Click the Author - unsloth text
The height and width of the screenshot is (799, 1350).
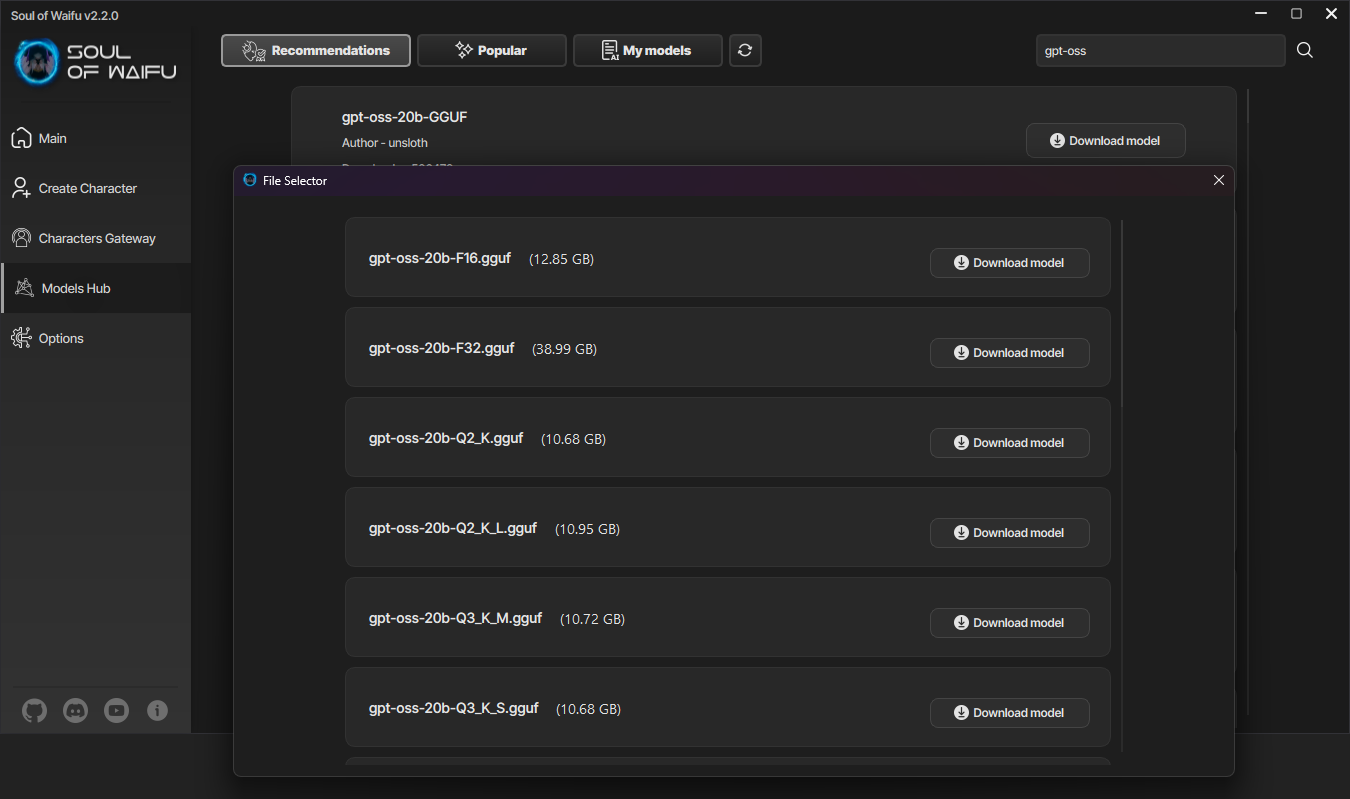pos(385,143)
